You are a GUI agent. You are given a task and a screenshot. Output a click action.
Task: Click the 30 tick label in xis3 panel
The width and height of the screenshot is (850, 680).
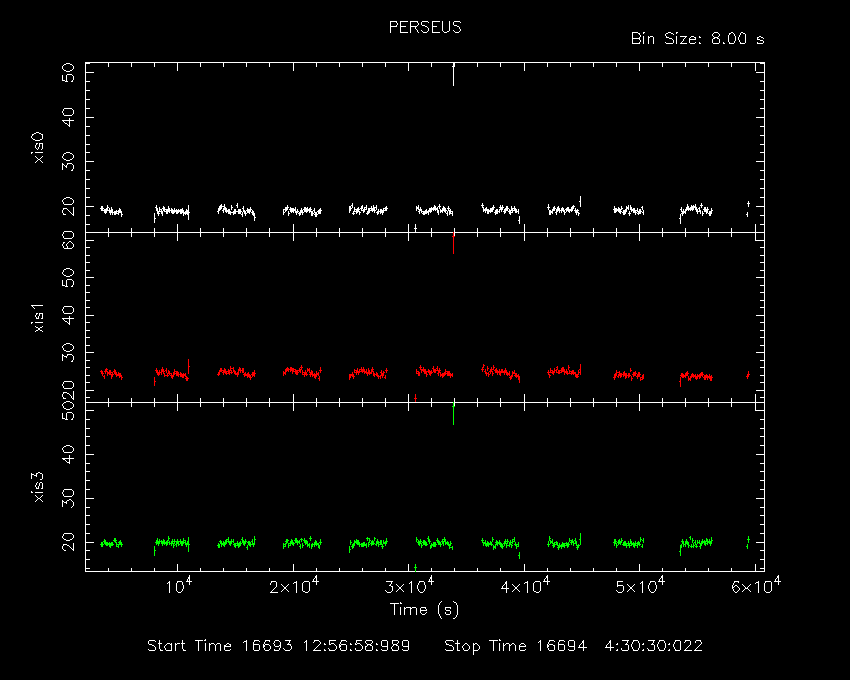point(68,498)
